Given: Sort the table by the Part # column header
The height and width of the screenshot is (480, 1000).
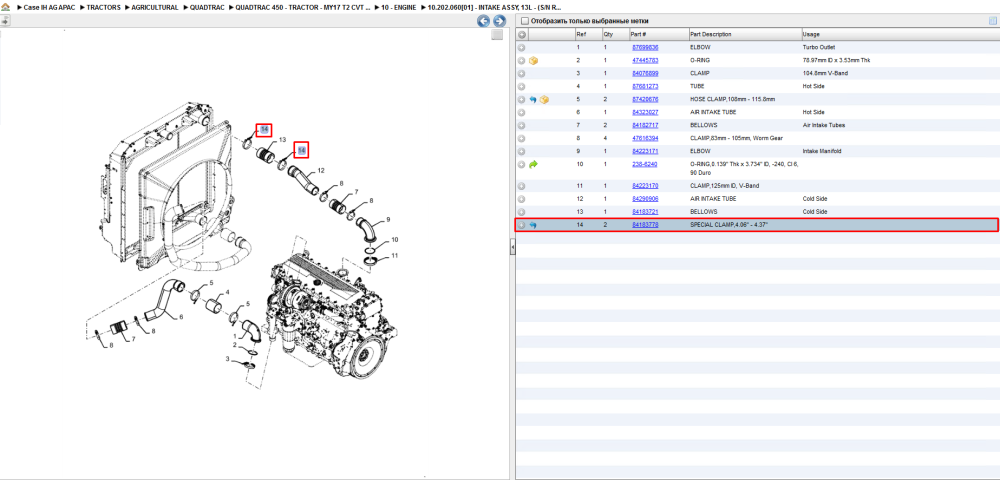Looking at the screenshot, I should (x=658, y=34).
